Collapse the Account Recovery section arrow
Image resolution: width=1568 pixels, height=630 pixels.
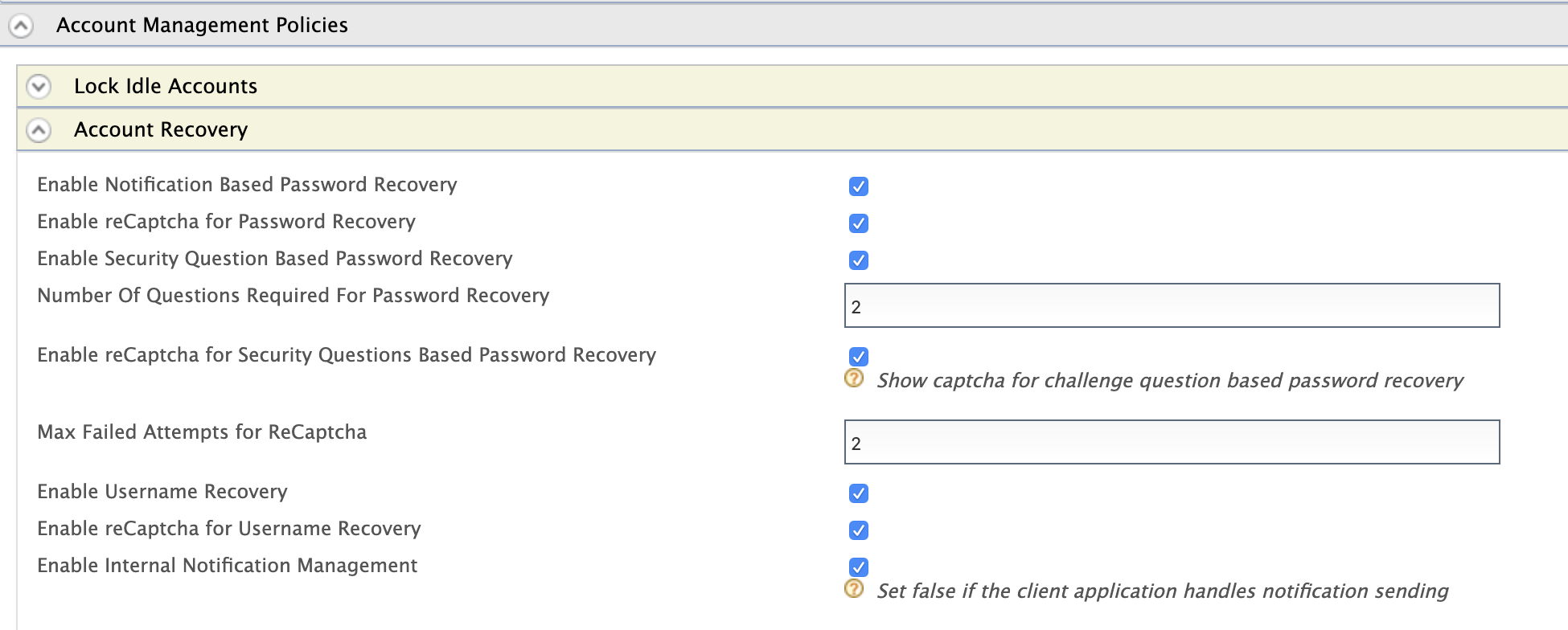(39, 129)
